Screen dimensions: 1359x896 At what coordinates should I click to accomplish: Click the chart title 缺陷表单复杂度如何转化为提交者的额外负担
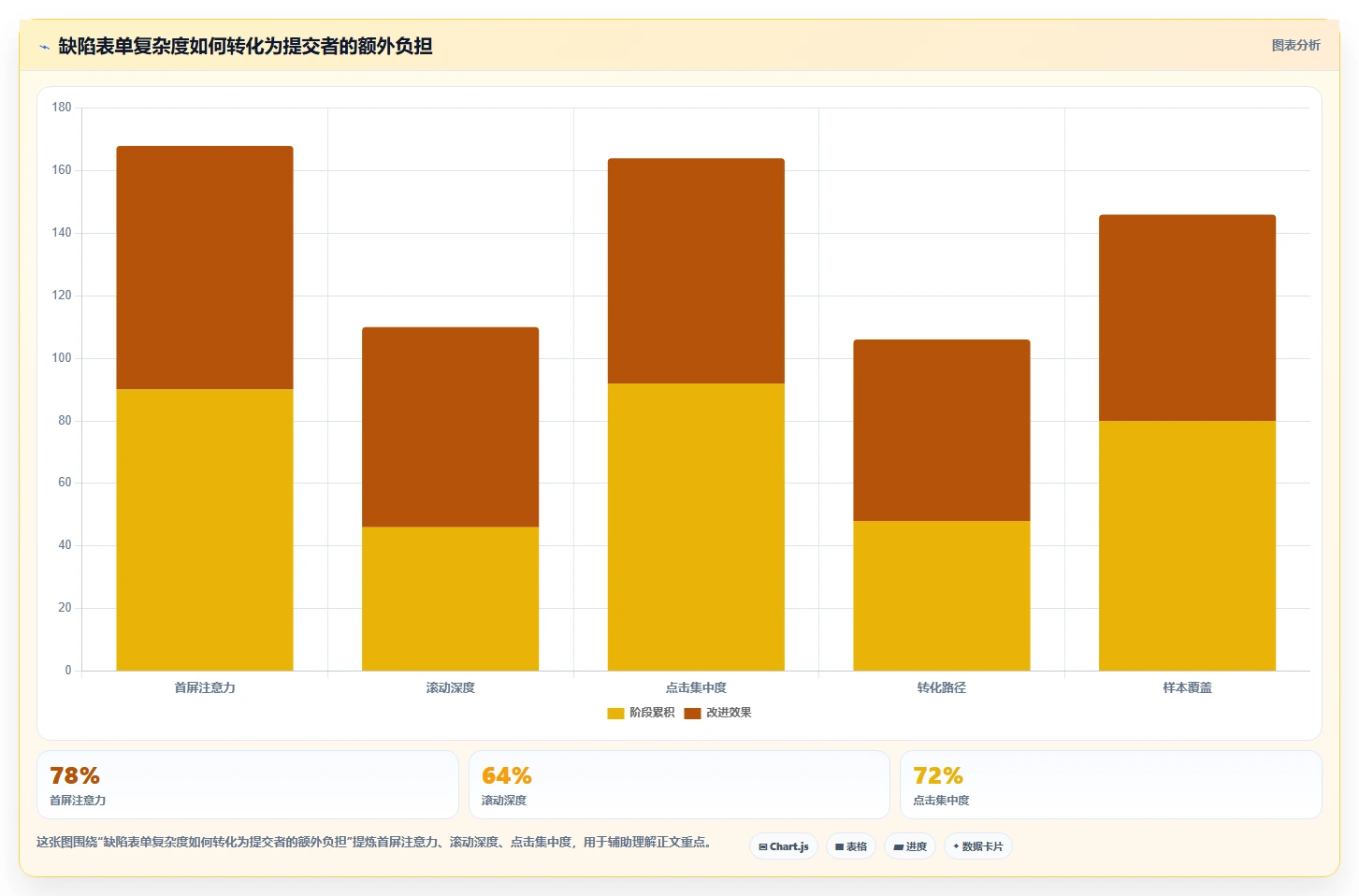(245, 47)
